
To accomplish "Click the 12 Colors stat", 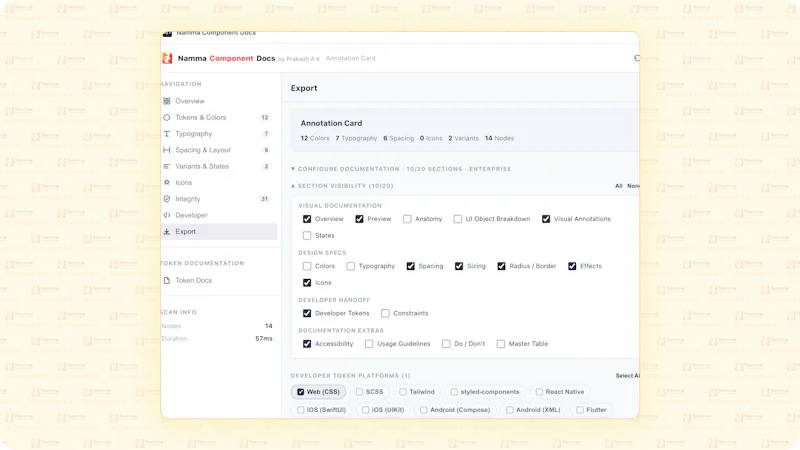I will [x=315, y=138].
